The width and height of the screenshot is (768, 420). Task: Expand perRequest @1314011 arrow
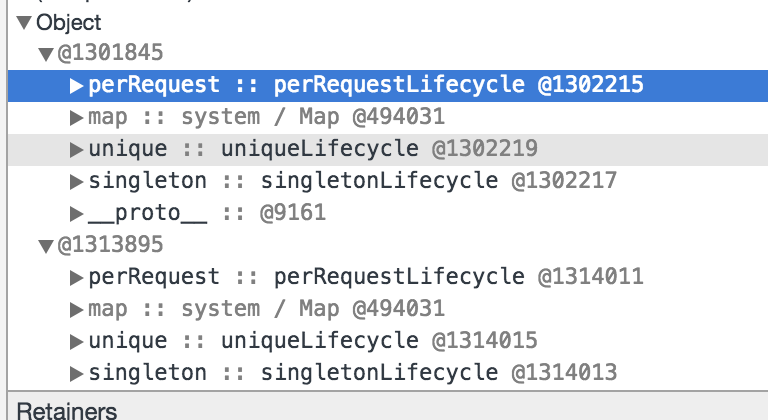76,277
